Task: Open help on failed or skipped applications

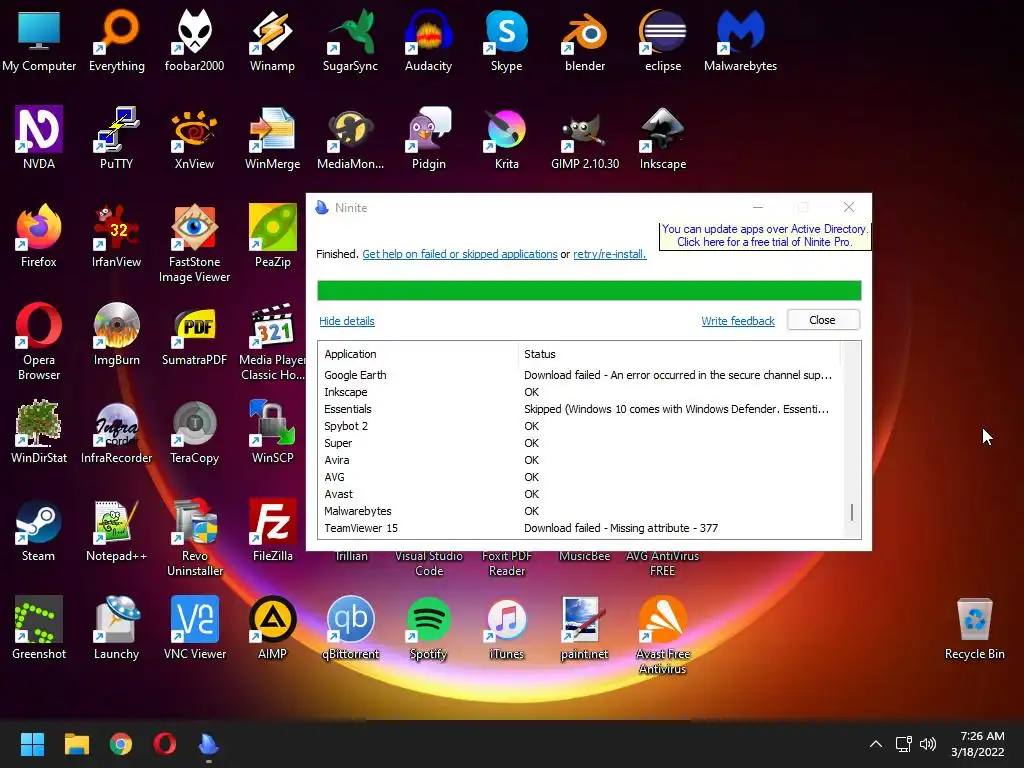Action: pyautogui.click(x=460, y=254)
